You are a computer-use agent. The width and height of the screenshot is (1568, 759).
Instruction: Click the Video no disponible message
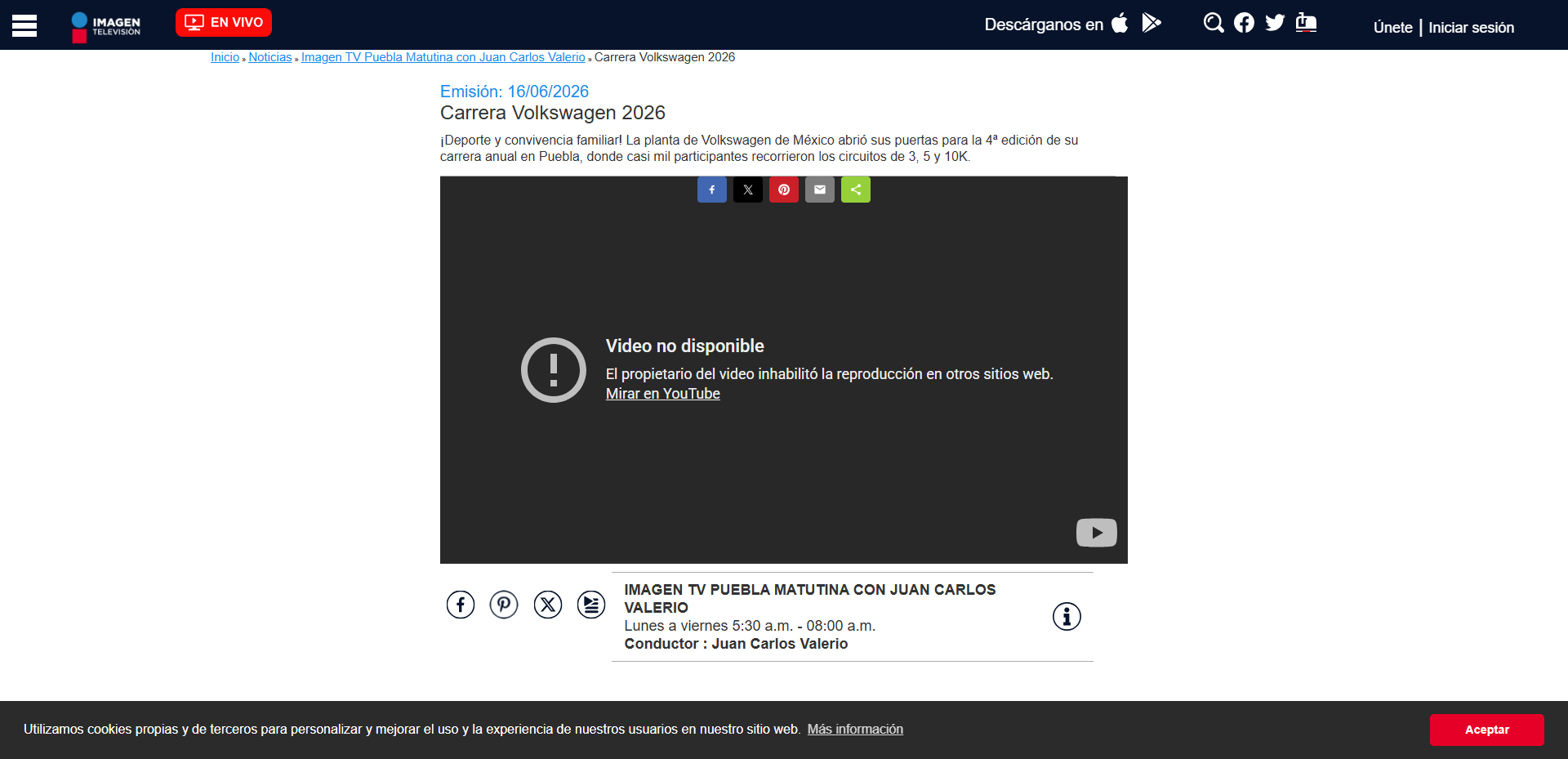click(x=685, y=346)
